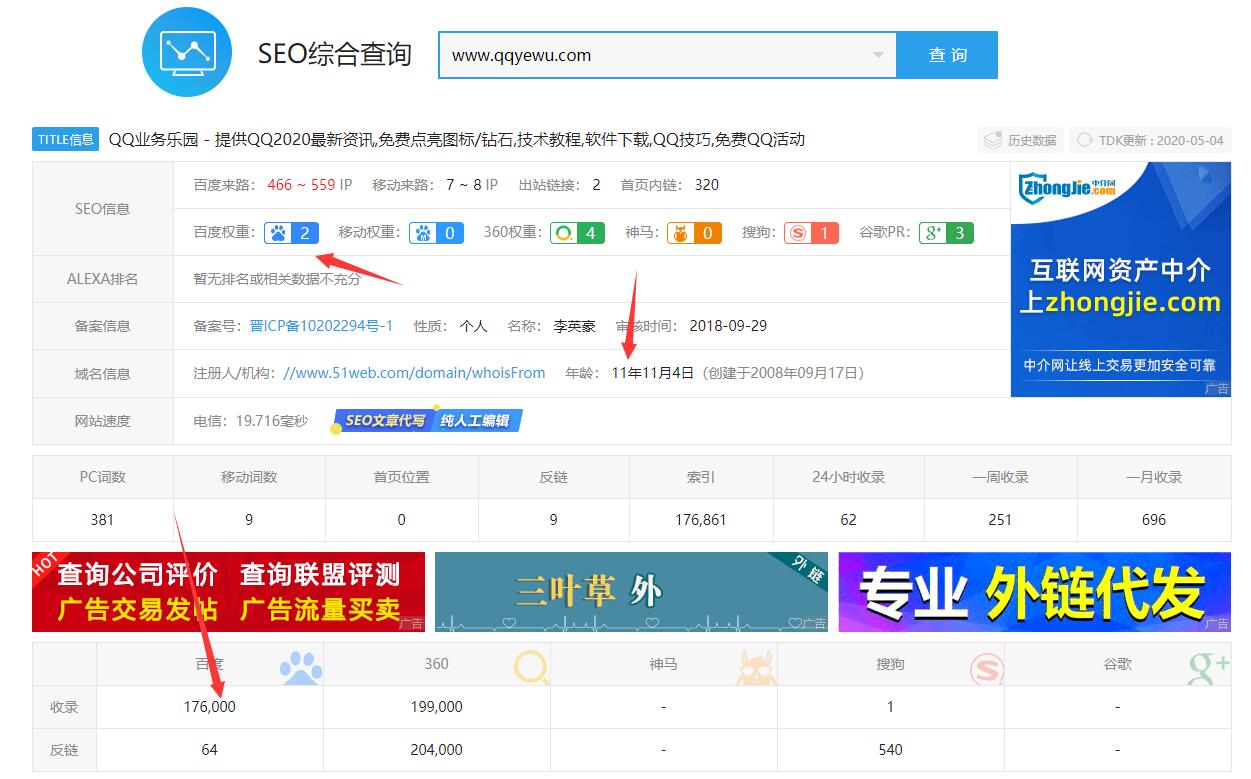
Task: Click the TDK更新: 2020-05-04 button
Action: (x=1149, y=140)
